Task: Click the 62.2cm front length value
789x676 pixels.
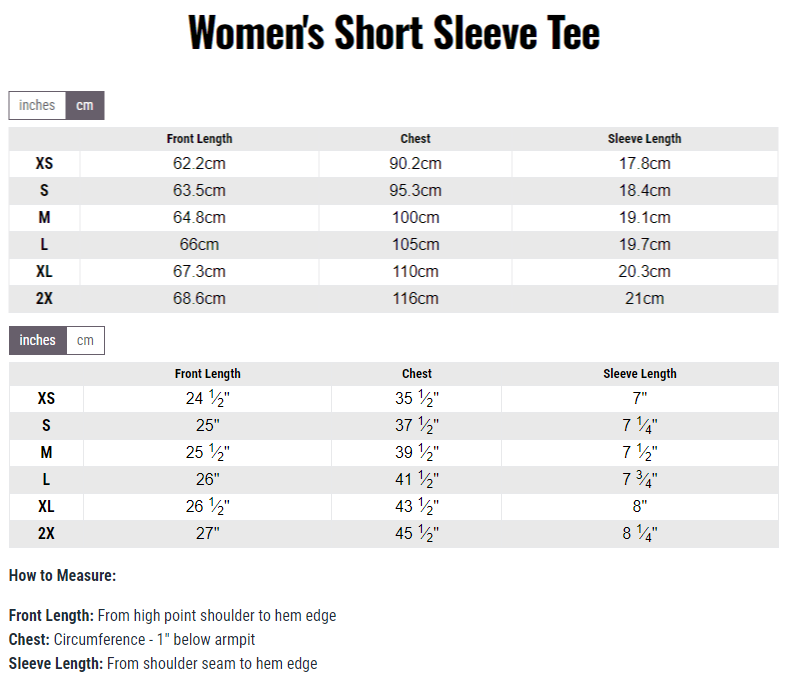Action: click(199, 164)
